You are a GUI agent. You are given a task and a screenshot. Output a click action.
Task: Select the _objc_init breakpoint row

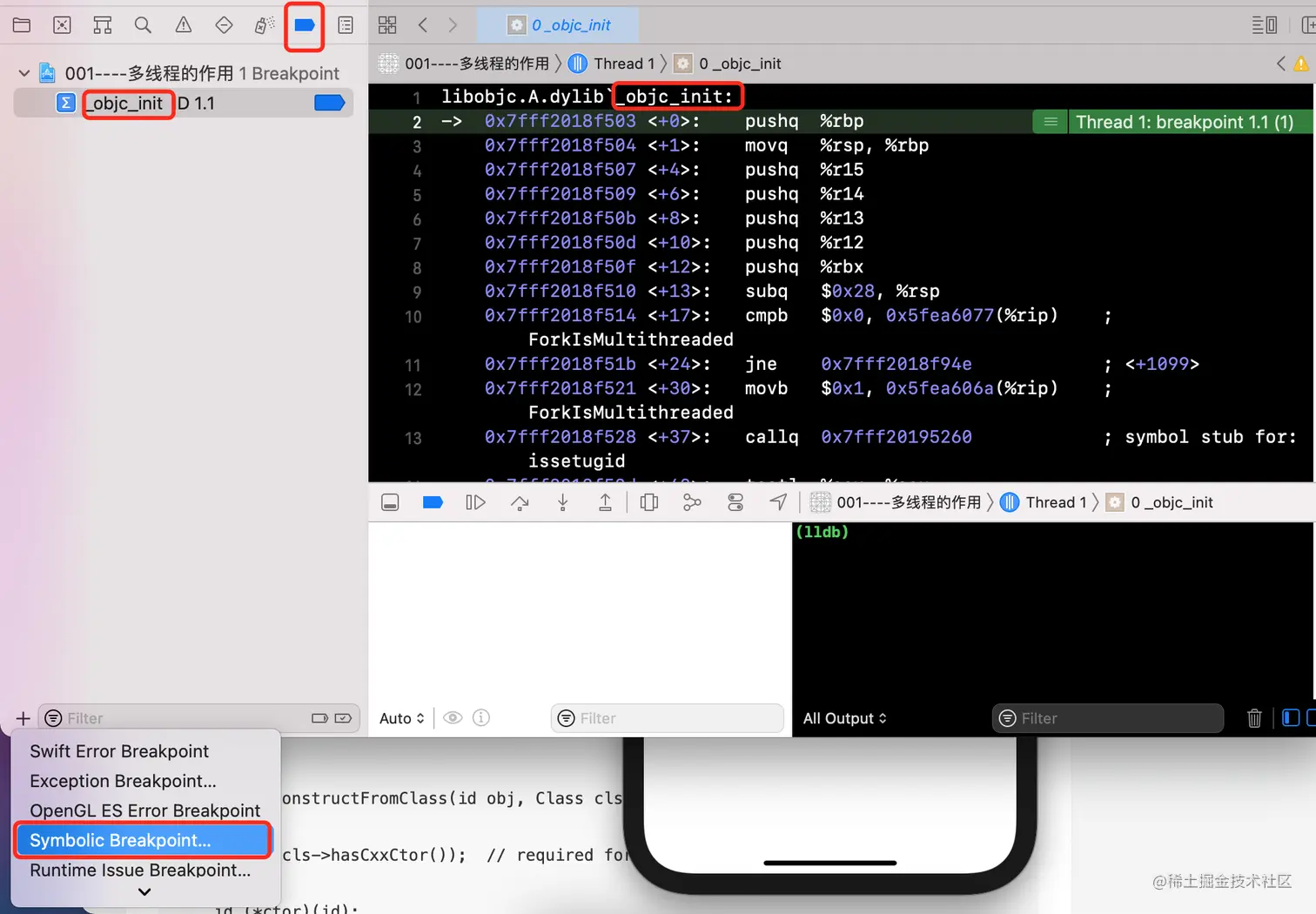tap(184, 103)
